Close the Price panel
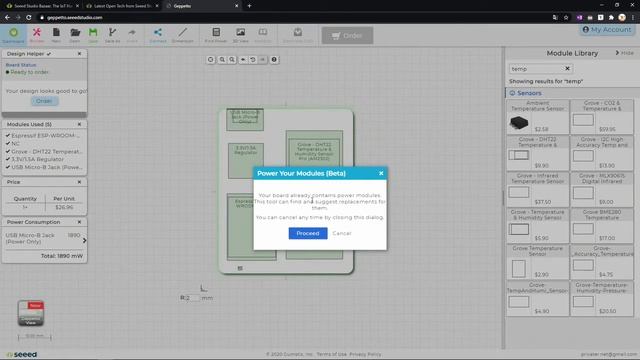 click(79, 182)
